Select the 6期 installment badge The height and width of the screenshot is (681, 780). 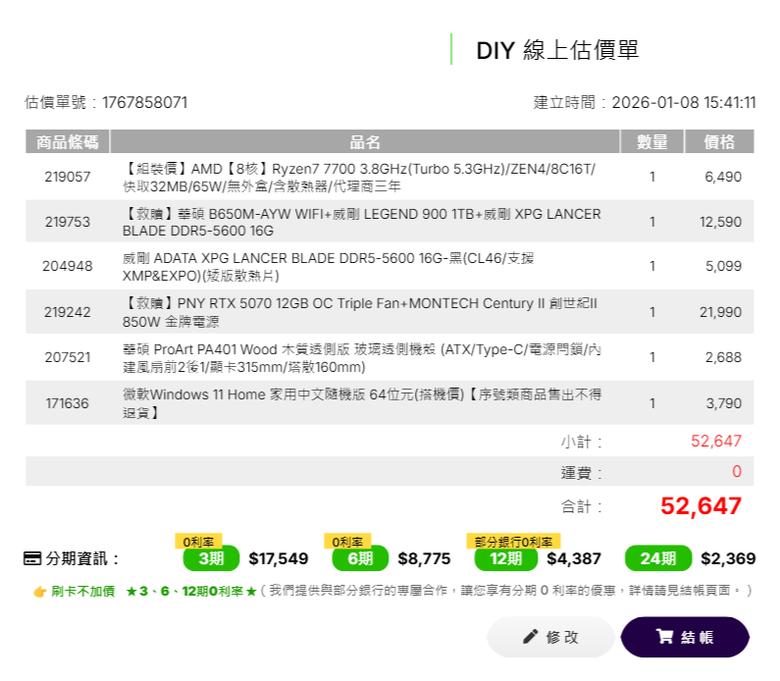click(360, 558)
